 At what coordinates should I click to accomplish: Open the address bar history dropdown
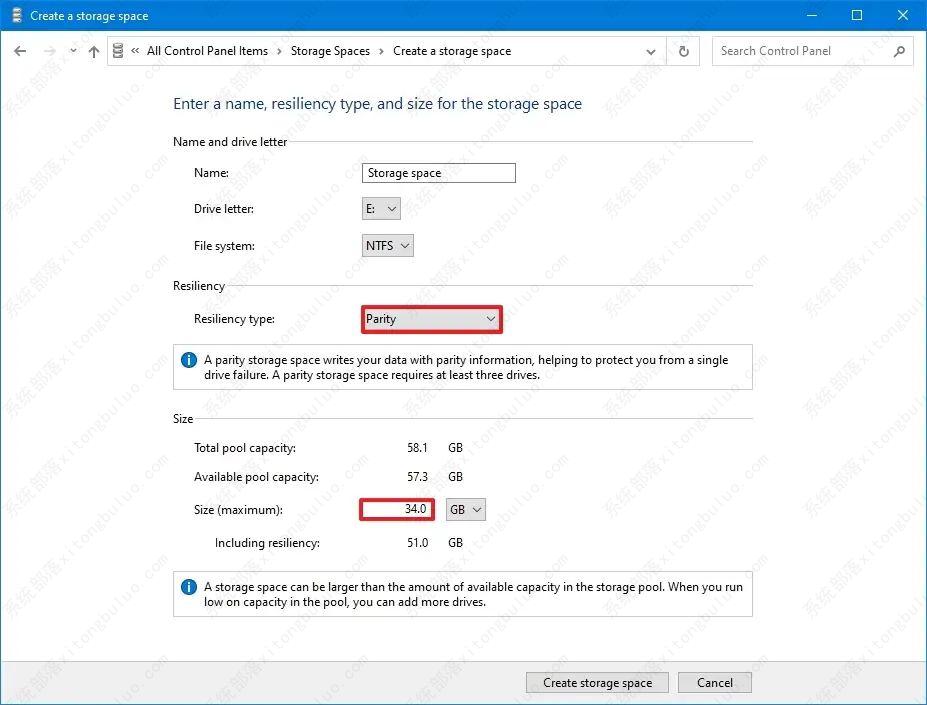(x=651, y=51)
